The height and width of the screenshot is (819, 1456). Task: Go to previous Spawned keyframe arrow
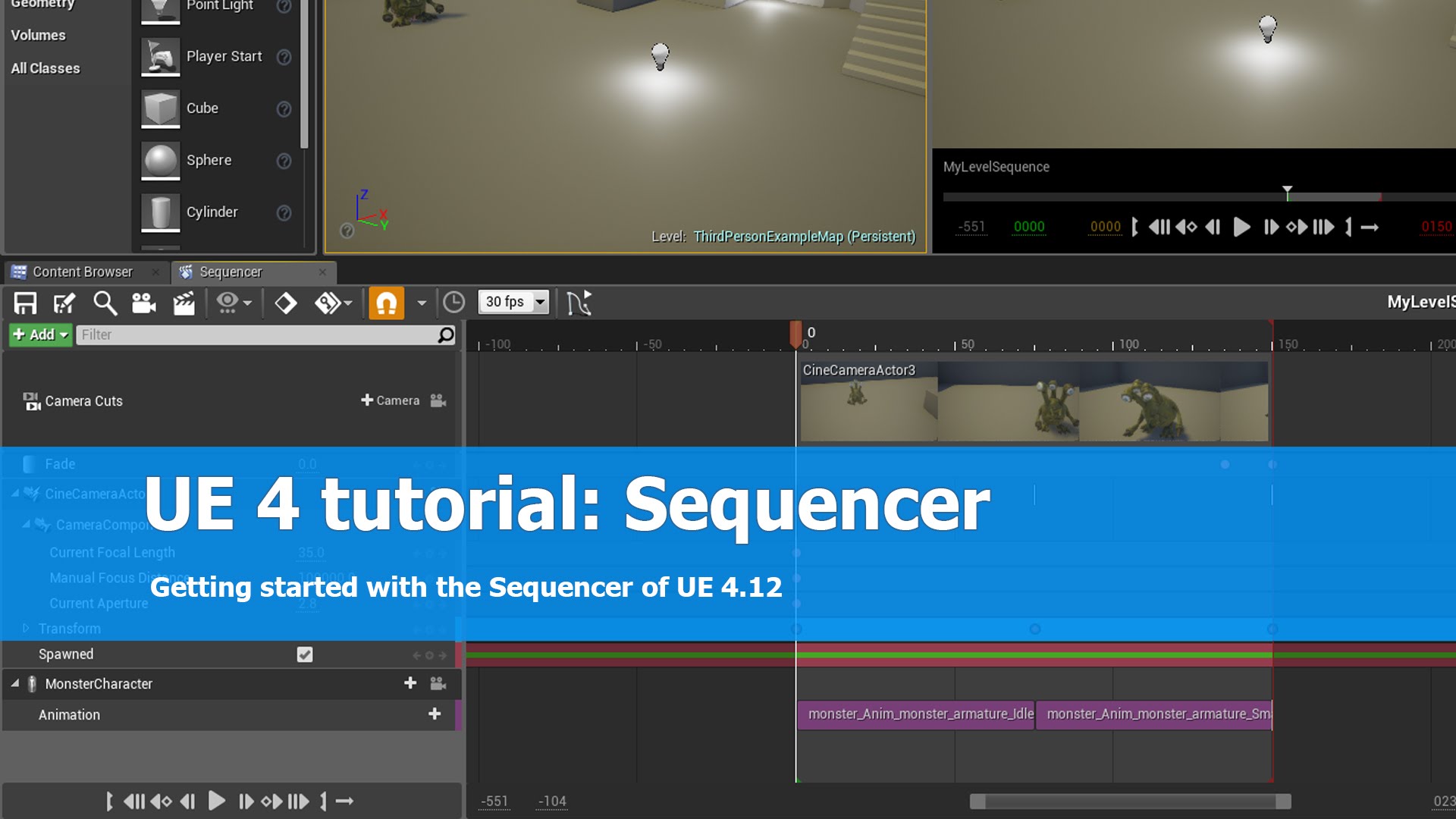pos(416,655)
